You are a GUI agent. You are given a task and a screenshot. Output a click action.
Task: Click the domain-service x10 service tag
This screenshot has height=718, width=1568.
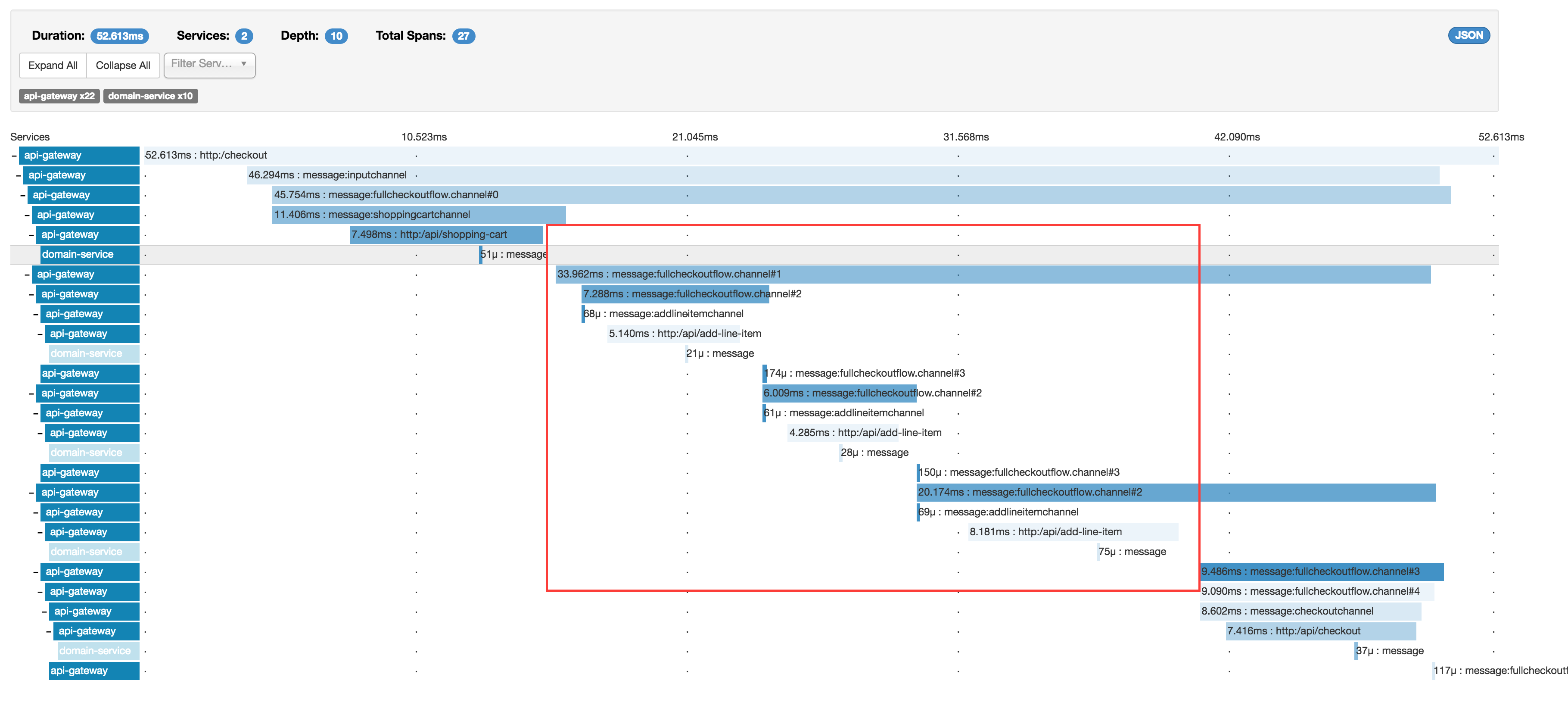150,96
